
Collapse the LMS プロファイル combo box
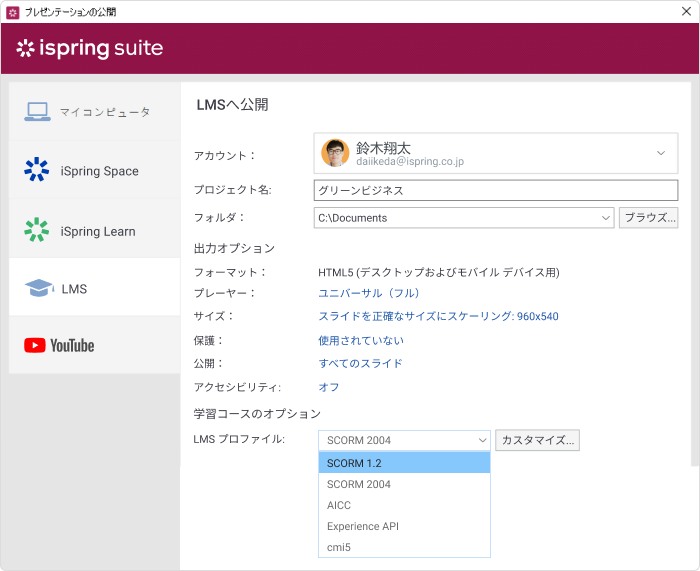[482, 440]
